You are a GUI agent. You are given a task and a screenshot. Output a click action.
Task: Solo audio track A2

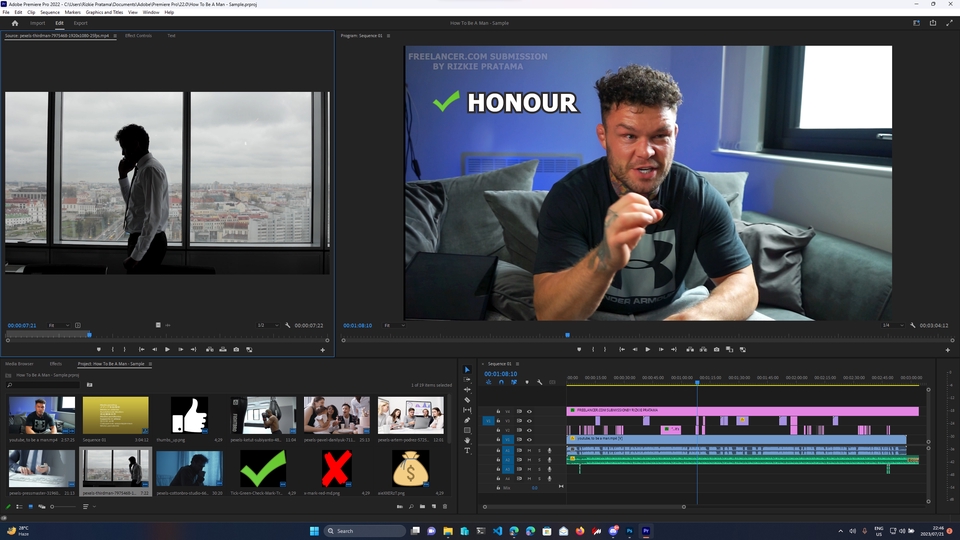539,460
